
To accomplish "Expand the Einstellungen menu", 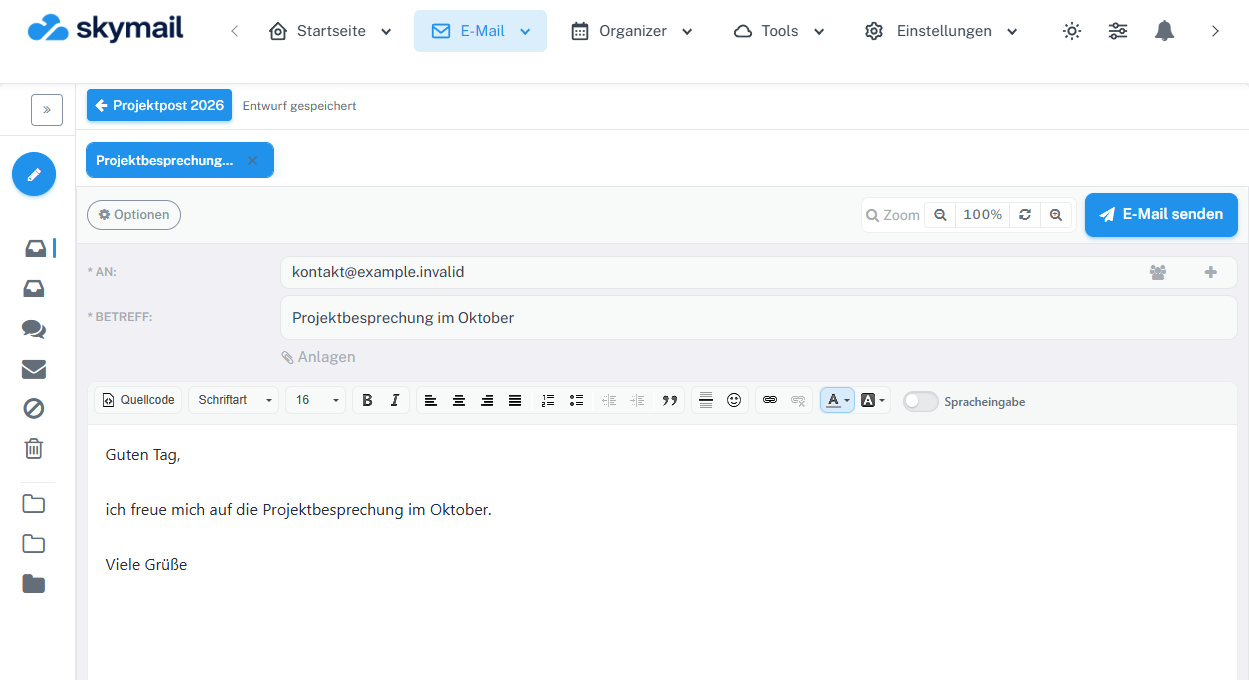I will pos(941,31).
